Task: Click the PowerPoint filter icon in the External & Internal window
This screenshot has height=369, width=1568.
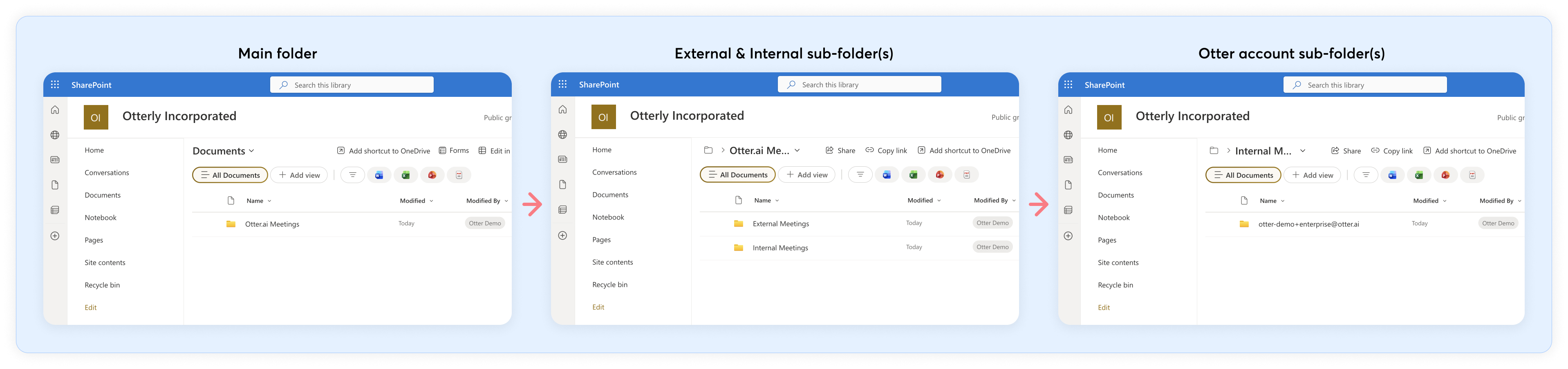Action: point(939,175)
